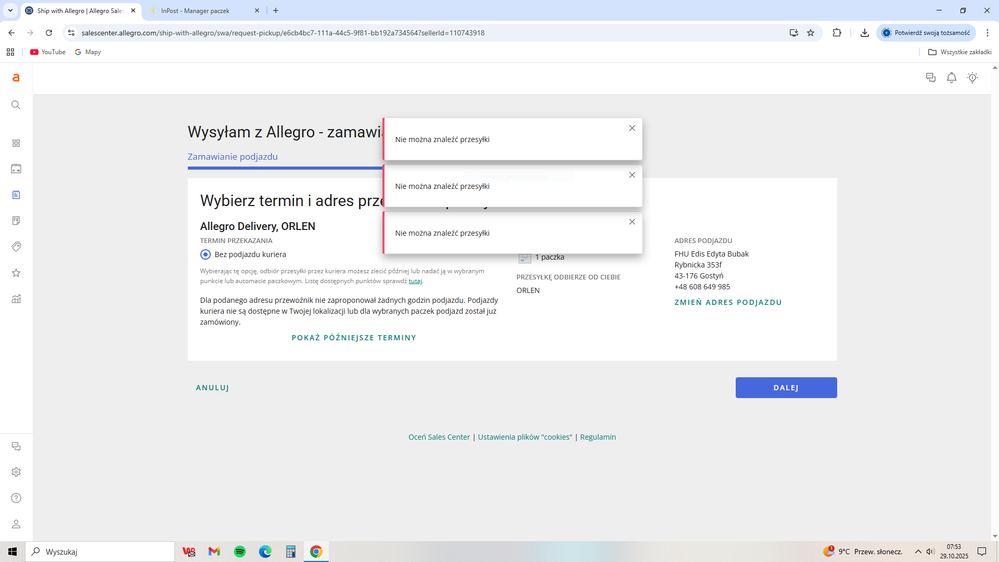Click the price tag icon in the sidebar
The image size is (999, 562).
(x=16, y=247)
